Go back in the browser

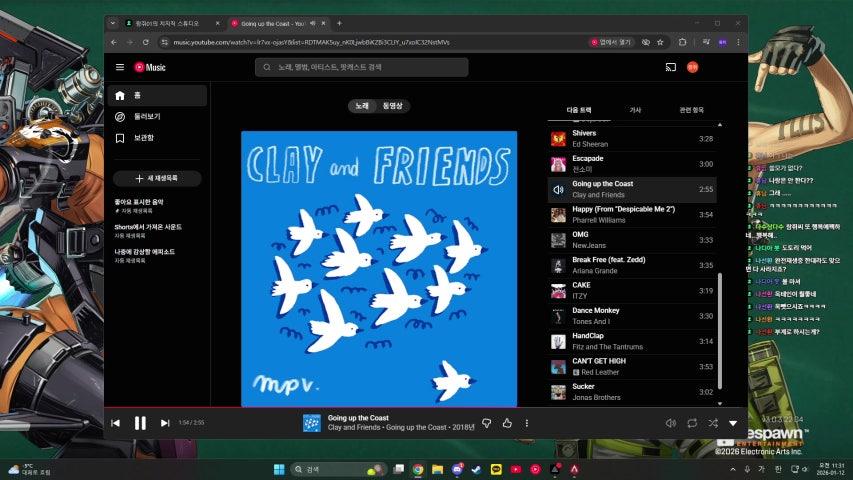tap(114, 42)
